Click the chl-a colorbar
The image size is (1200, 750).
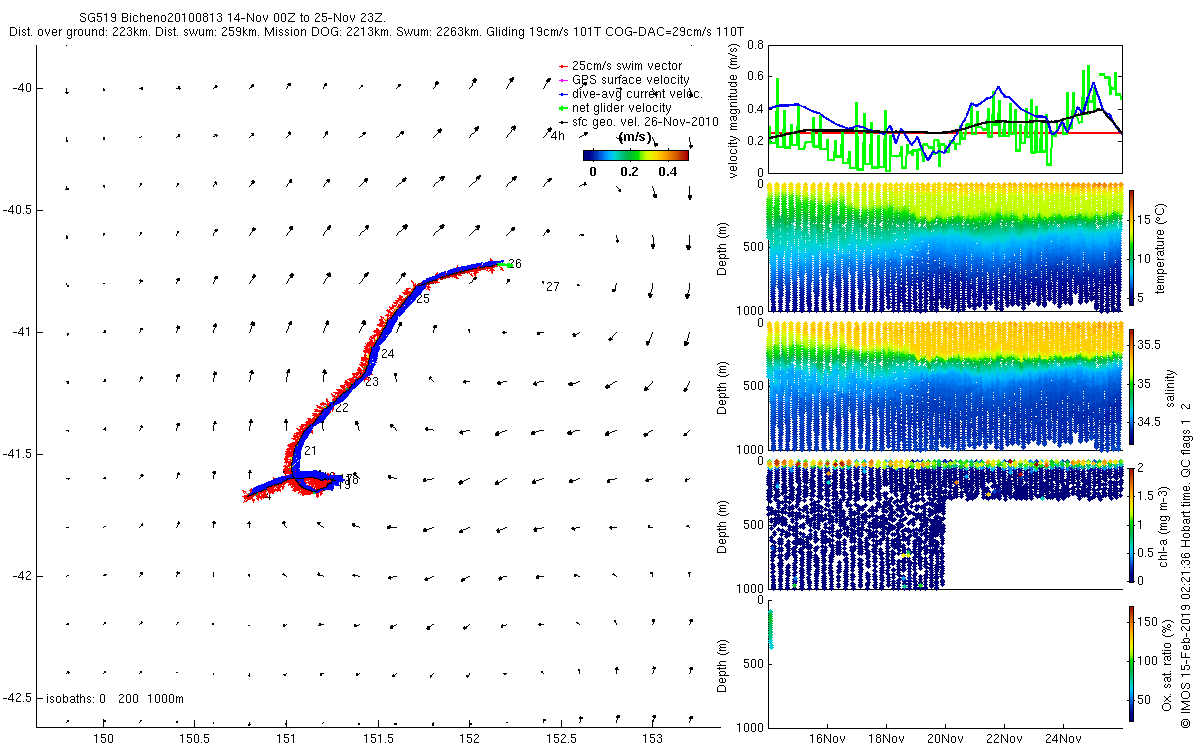click(x=1132, y=524)
